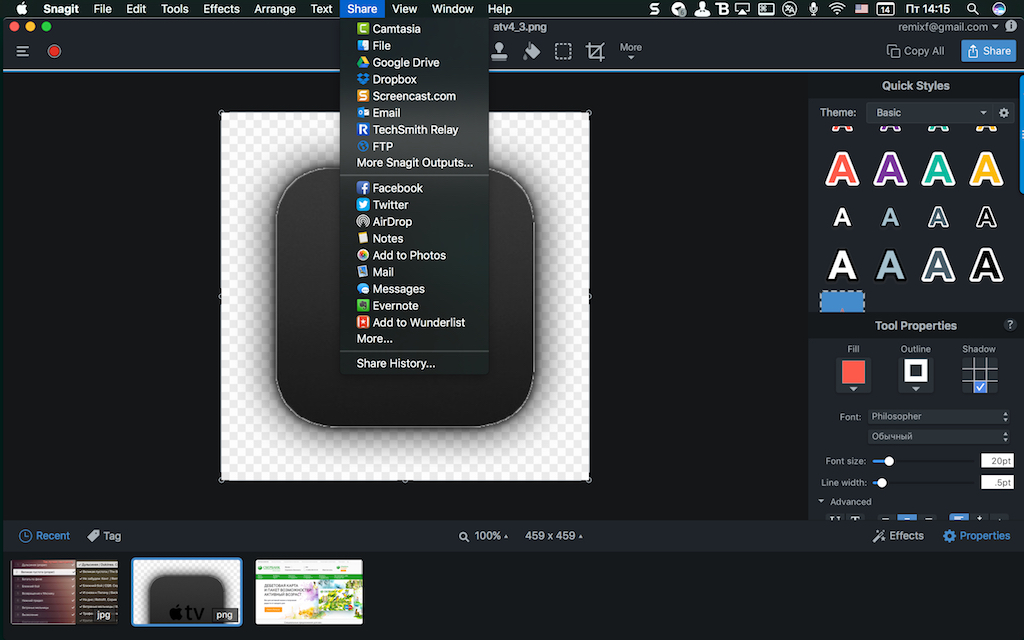Screen dimensions: 1024x640
Task: Click the 20pt font size field
Action: [997, 460]
